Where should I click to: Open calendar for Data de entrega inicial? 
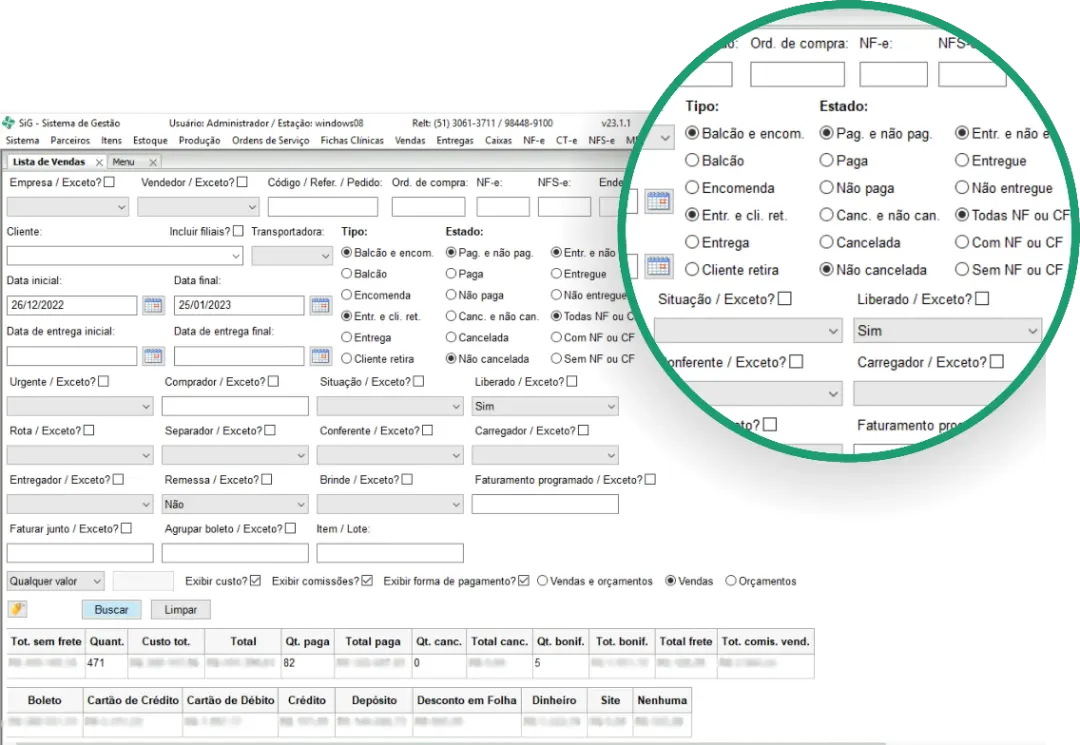tap(153, 355)
